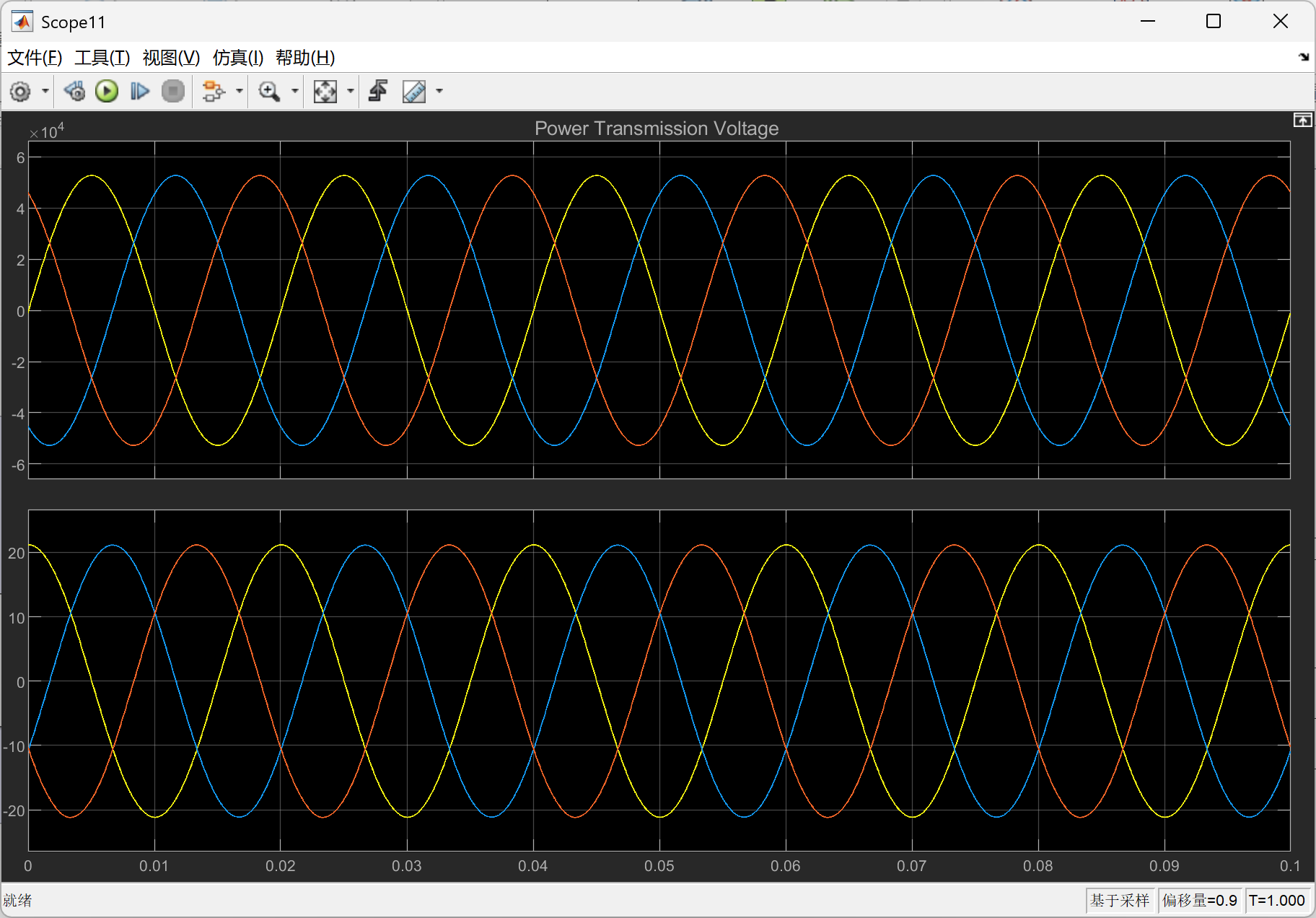The height and width of the screenshot is (918, 1316).
Task: Open the 视图(V) menu
Action: point(171,58)
